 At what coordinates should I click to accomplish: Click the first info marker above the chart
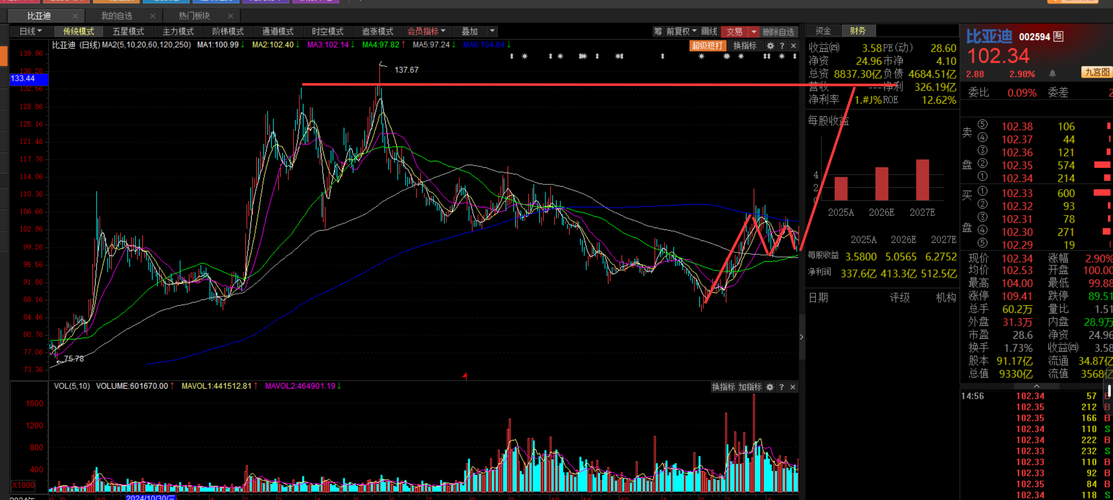(512, 55)
